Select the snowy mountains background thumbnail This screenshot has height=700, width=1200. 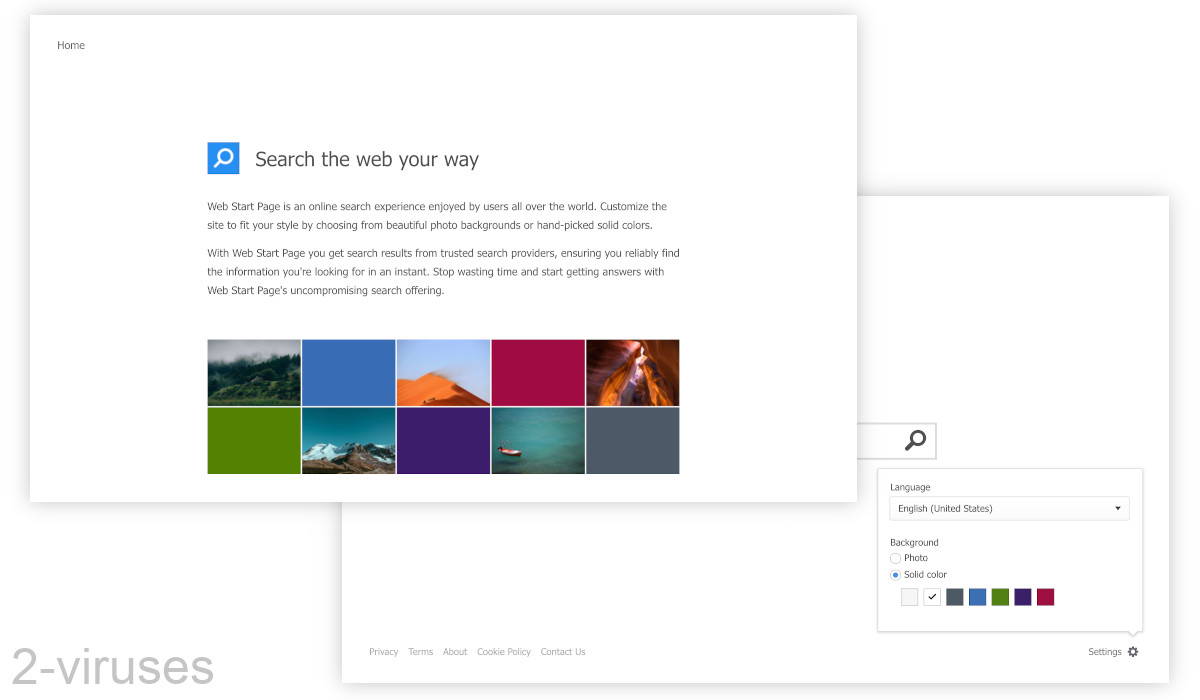coord(348,440)
